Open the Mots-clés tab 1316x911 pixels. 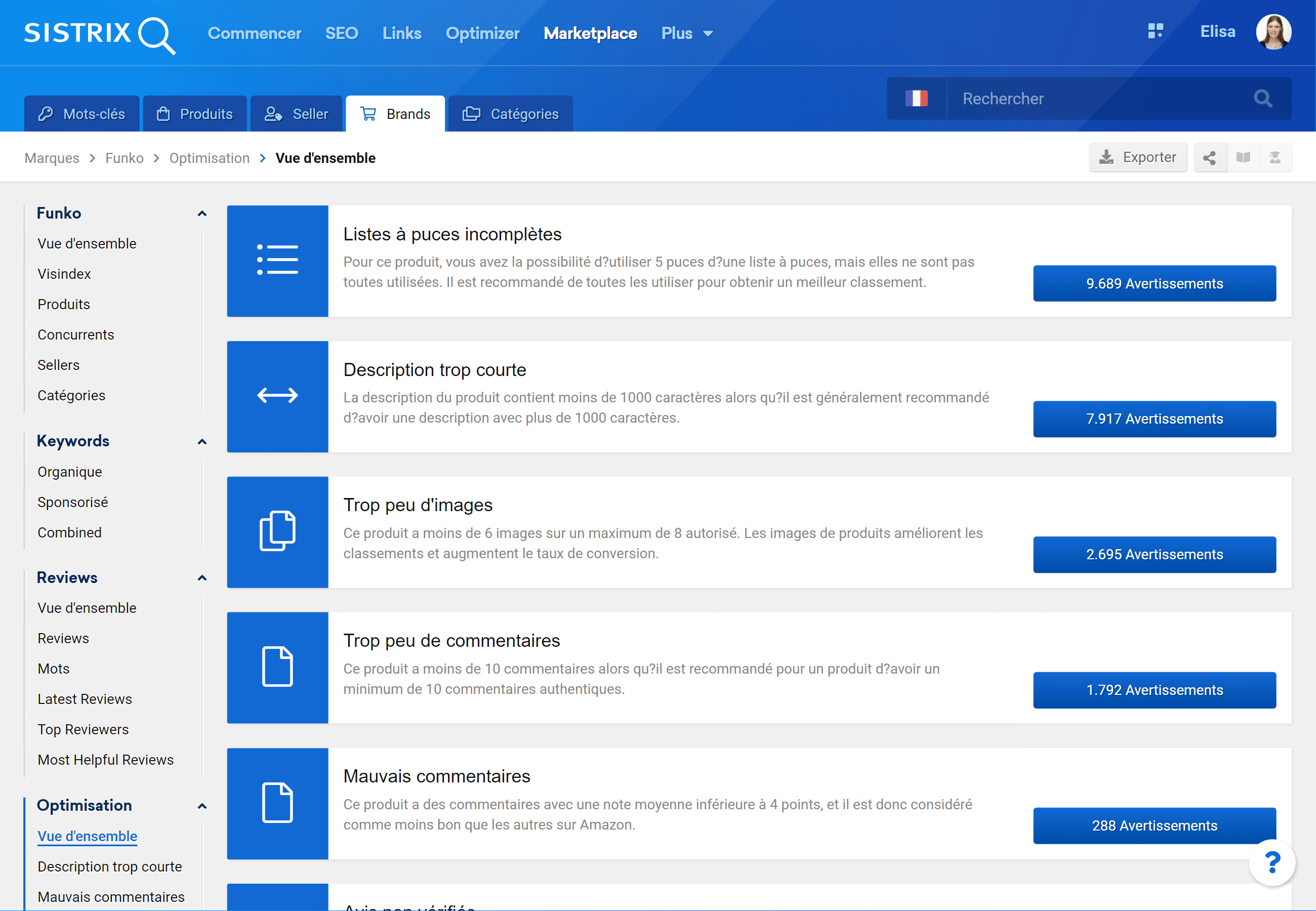(81, 113)
